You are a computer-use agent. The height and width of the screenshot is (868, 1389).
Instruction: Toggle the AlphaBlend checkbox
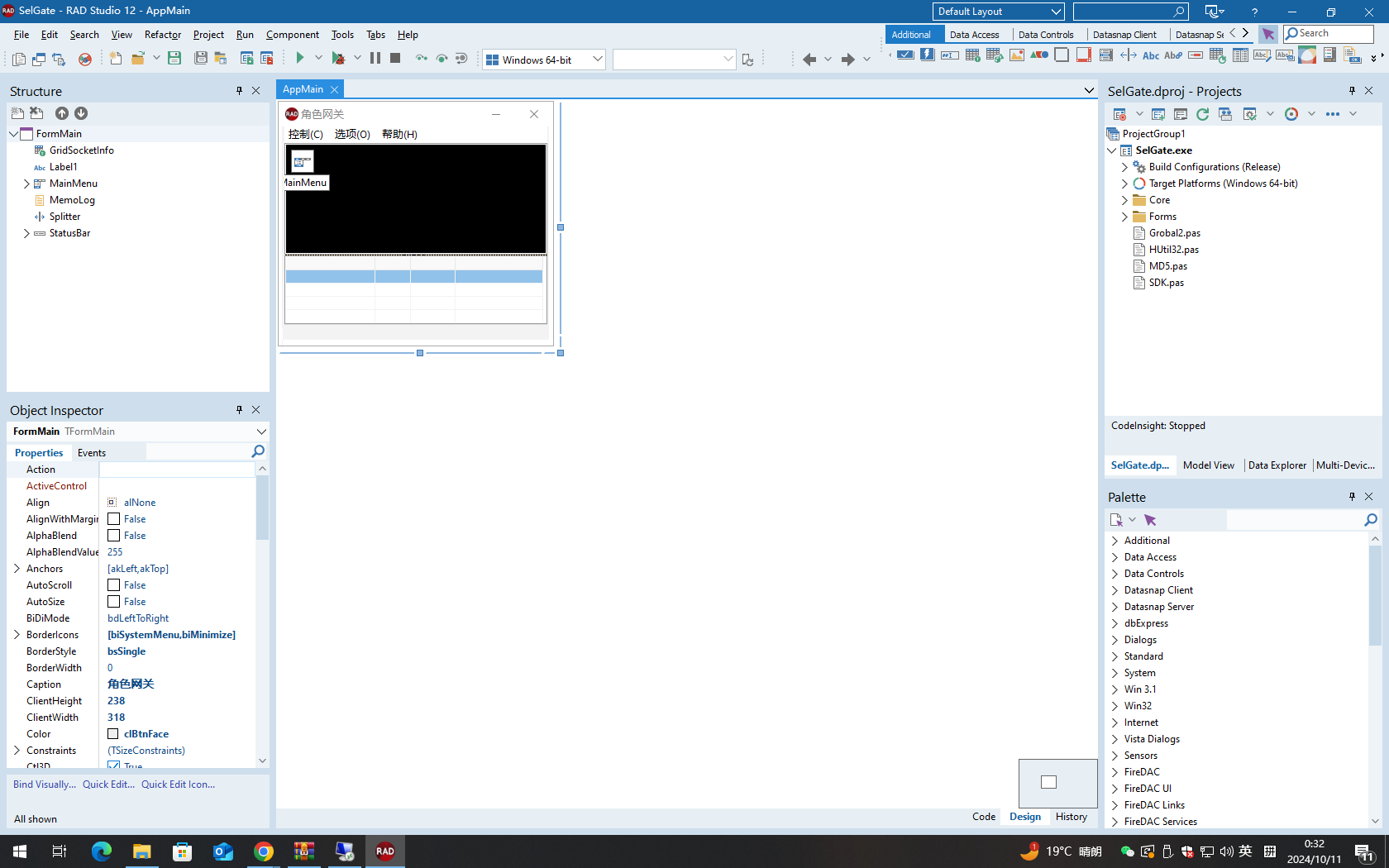point(114,536)
